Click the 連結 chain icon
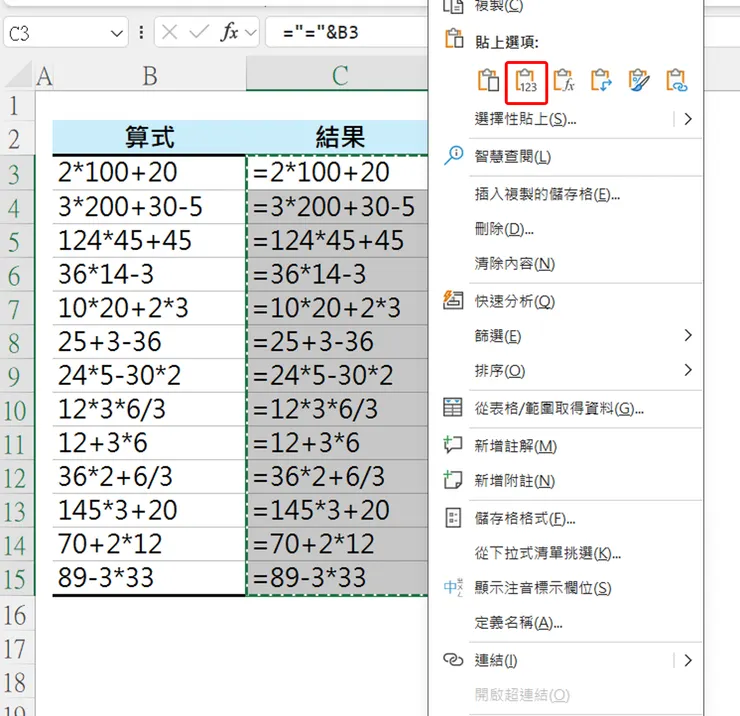The width and height of the screenshot is (740, 716). 453,659
